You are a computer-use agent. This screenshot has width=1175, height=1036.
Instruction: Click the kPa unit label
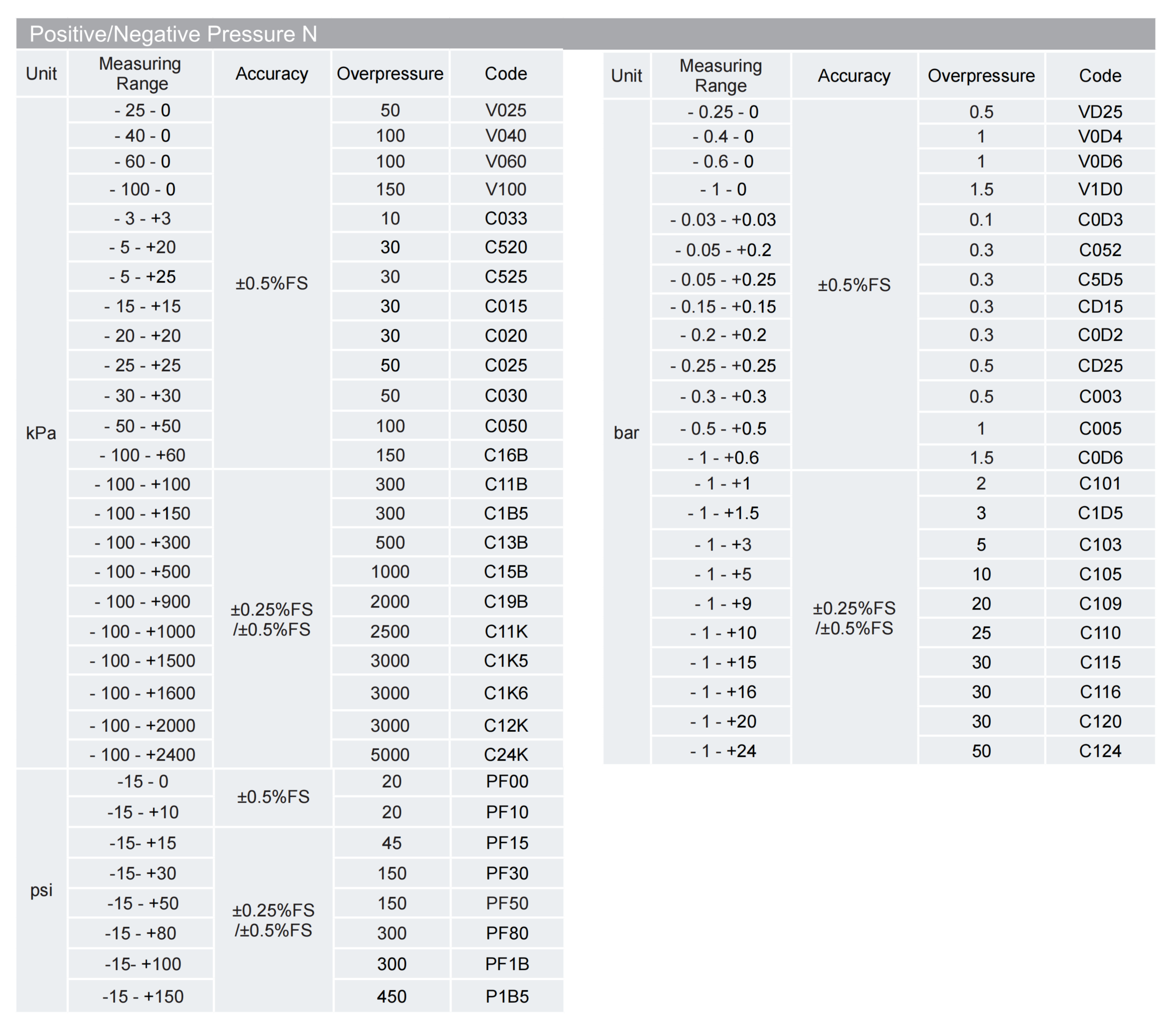[x=41, y=433]
